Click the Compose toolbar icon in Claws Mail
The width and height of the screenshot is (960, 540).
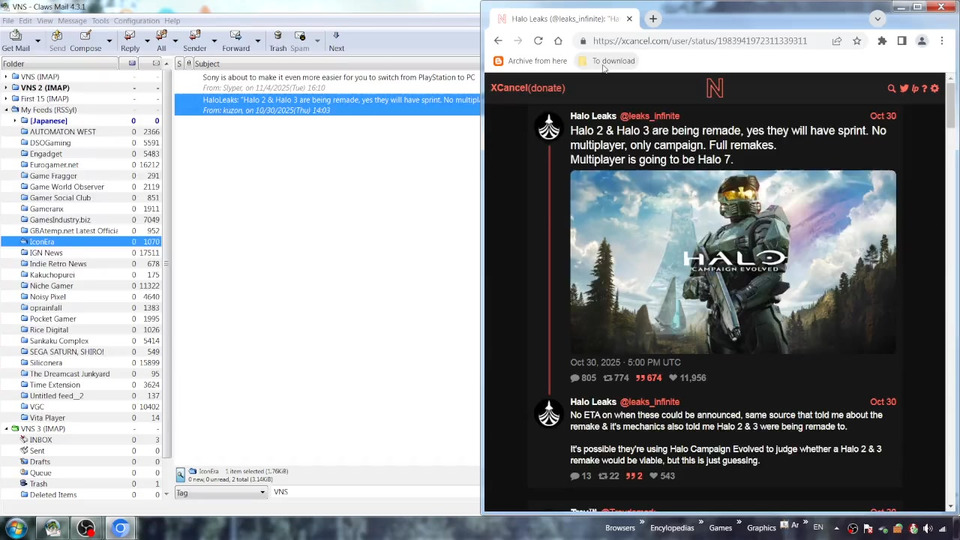point(86,40)
